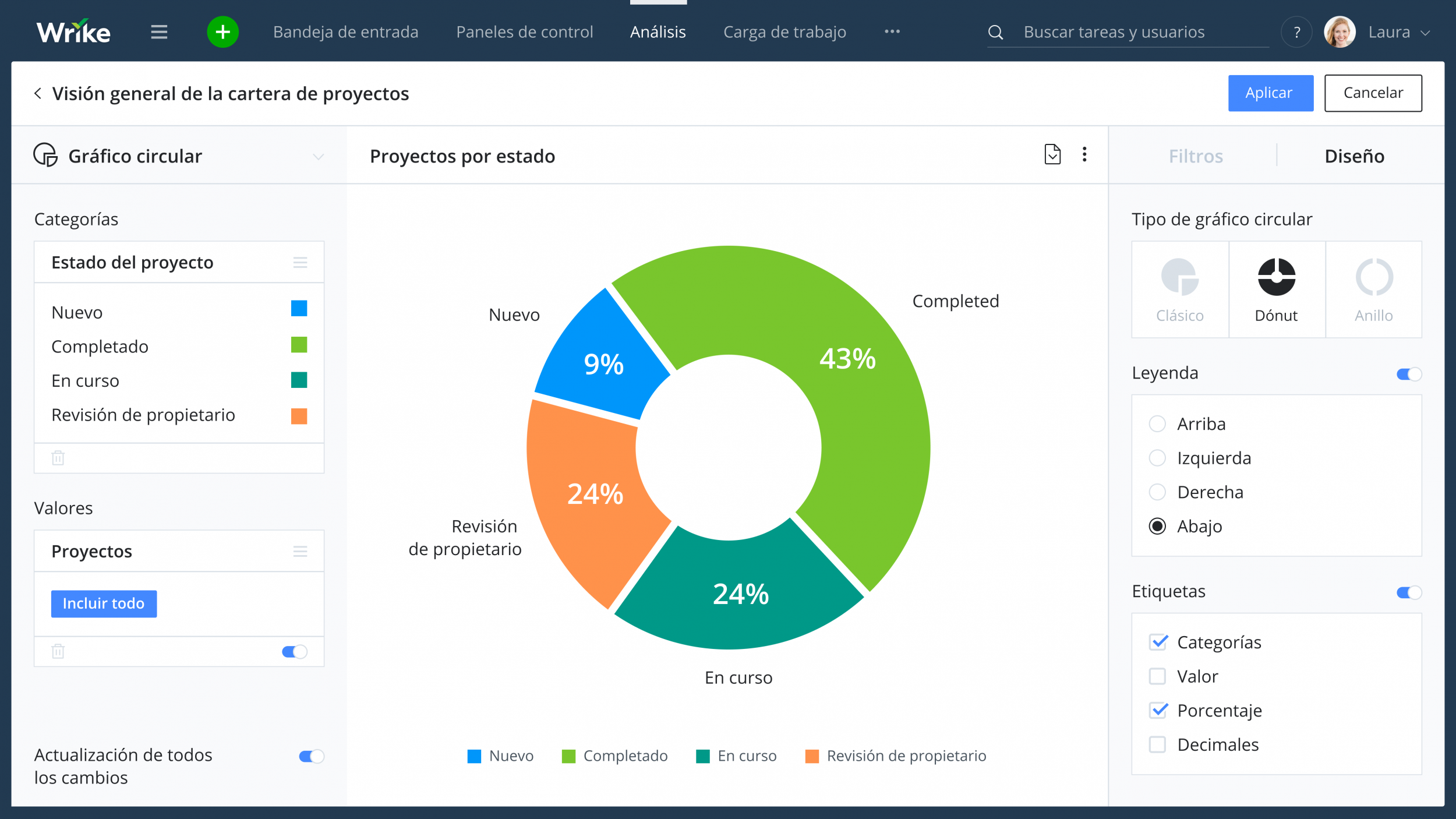Open the more options menu on the chart
Screen dimensions: 1456x819
1084,155
